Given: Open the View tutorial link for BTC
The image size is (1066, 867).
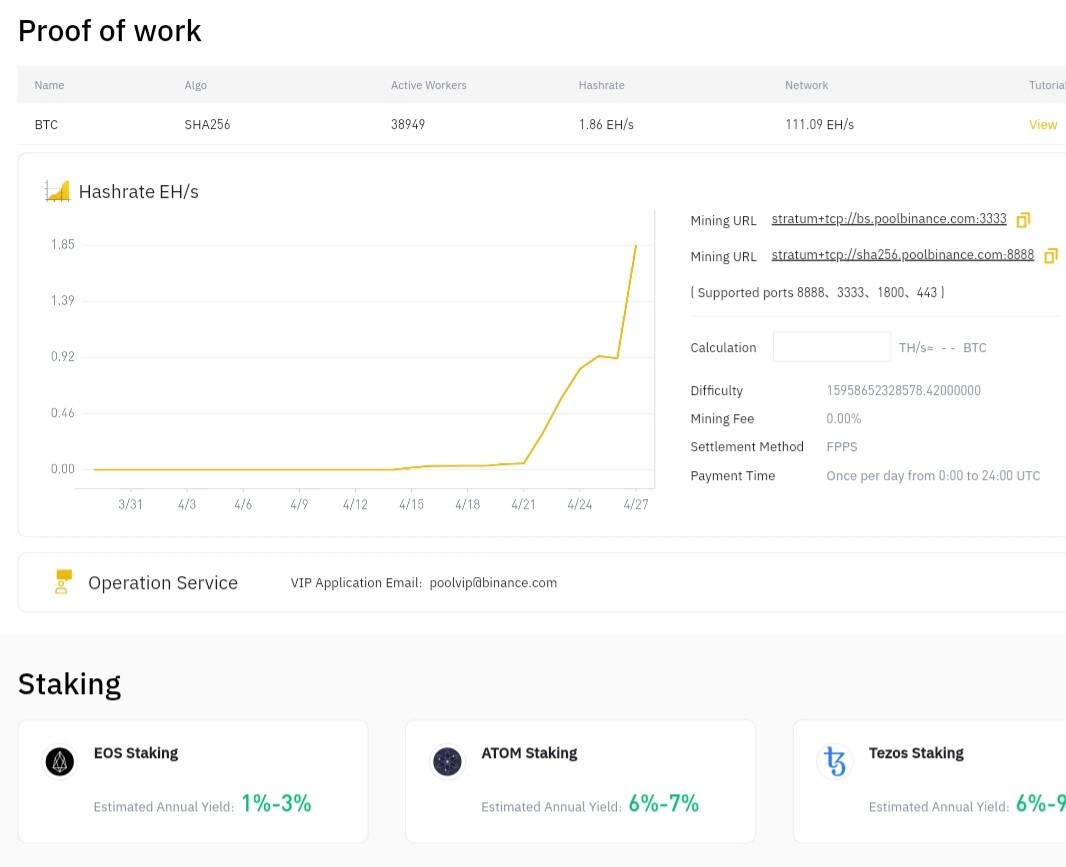Looking at the screenshot, I should [1043, 124].
